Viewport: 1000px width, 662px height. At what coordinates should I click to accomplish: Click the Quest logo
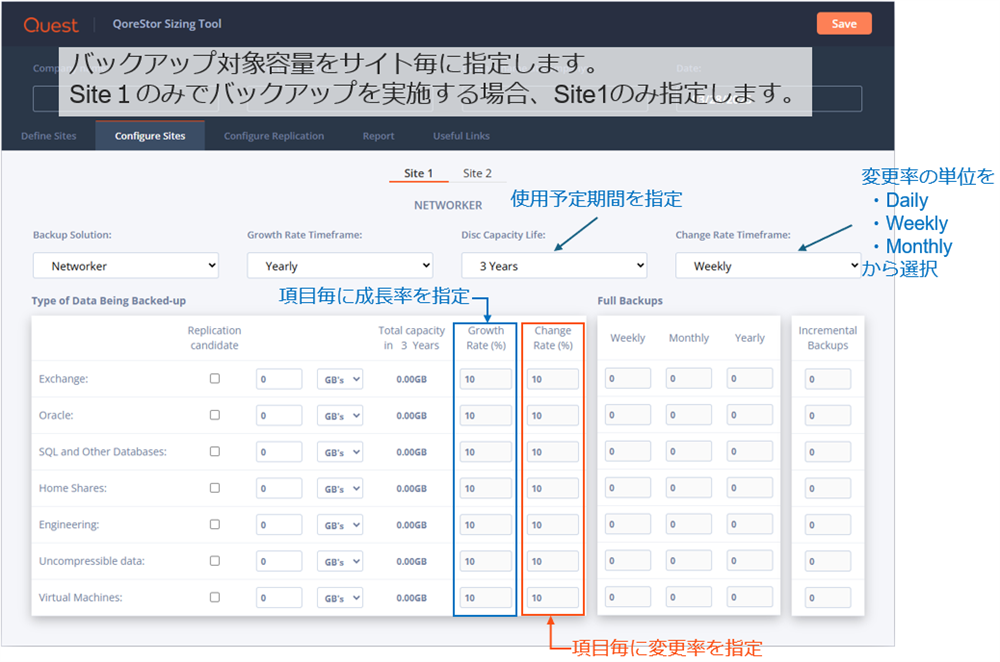(x=51, y=25)
